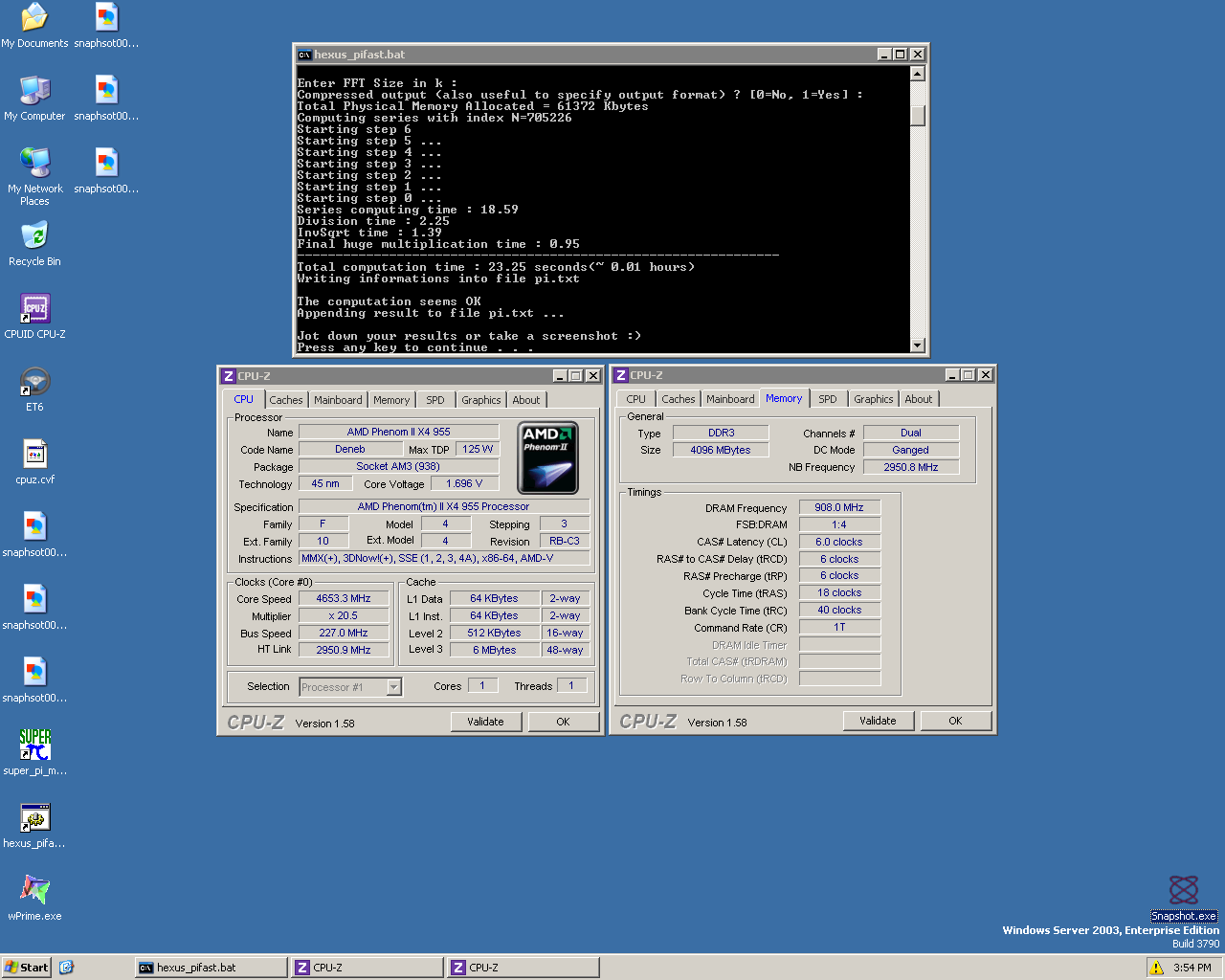Click the Level 3 cache value 6 MBytes
This screenshot has width=1225, height=980.
pos(495,650)
